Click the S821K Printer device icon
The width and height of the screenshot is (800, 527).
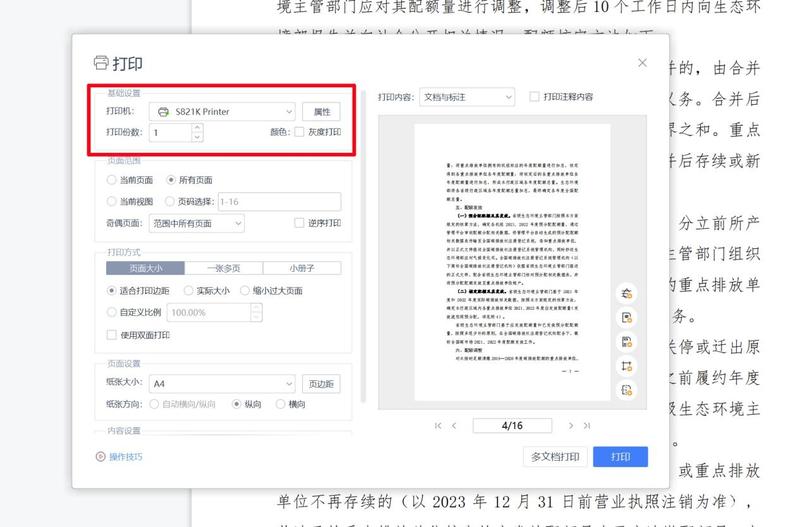click(x=163, y=112)
